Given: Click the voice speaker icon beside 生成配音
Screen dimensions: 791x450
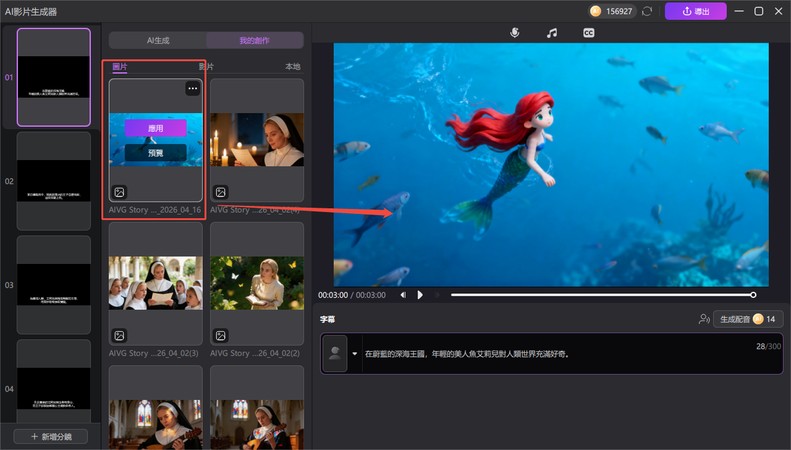Looking at the screenshot, I should (x=704, y=319).
